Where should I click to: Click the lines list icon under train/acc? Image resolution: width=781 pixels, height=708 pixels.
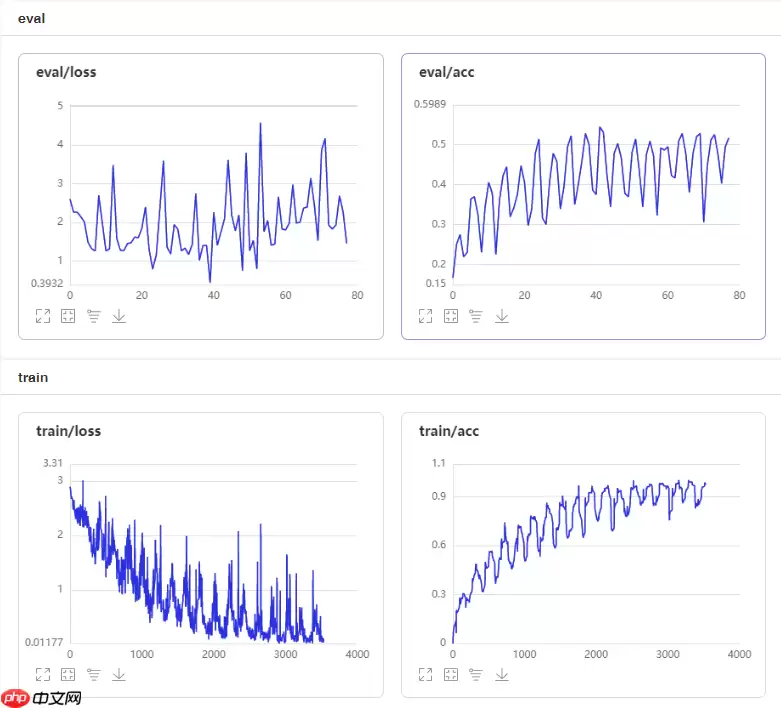coord(476,675)
